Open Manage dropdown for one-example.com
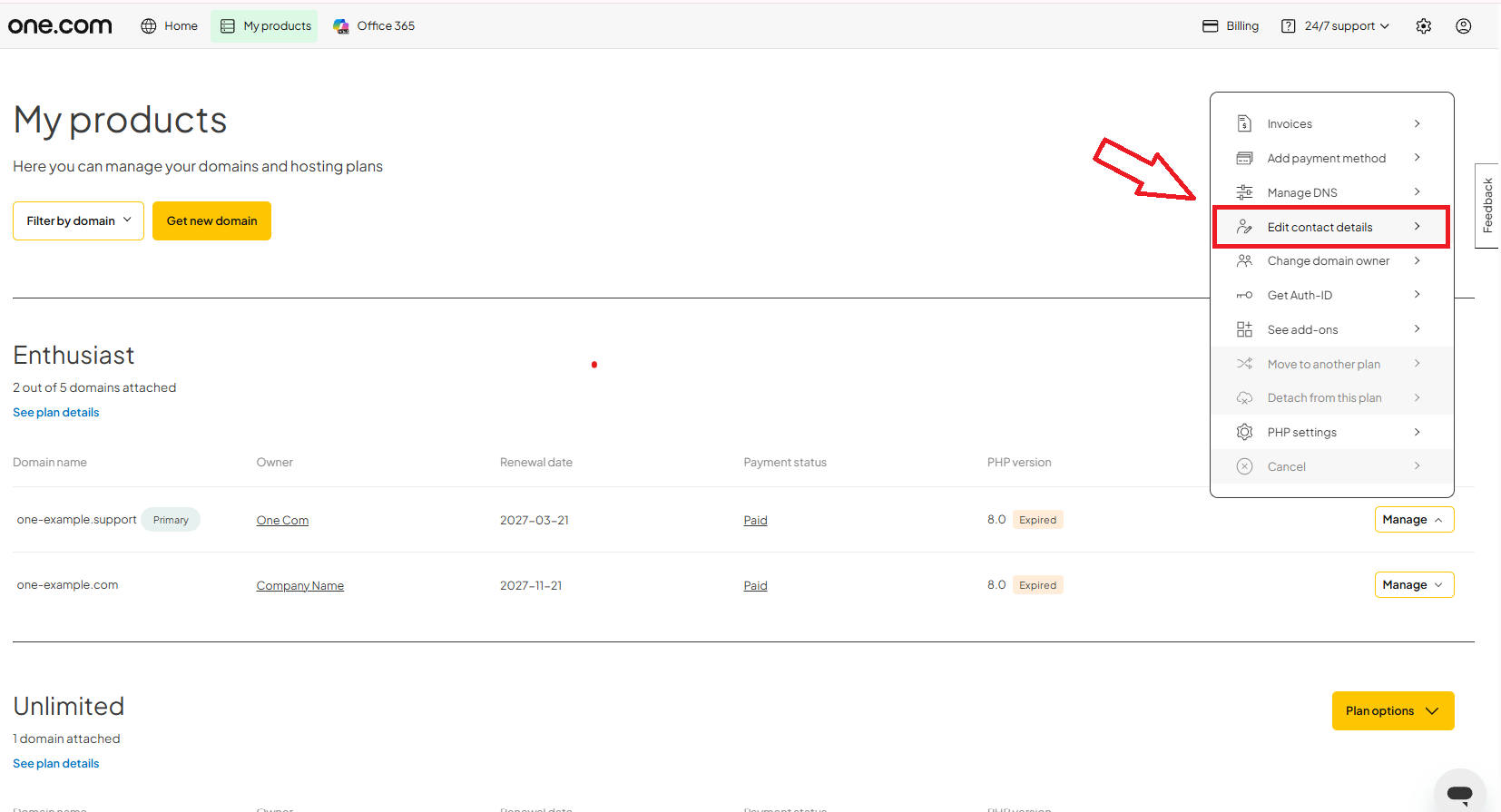The width and height of the screenshot is (1501, 812). point(1414,585)
